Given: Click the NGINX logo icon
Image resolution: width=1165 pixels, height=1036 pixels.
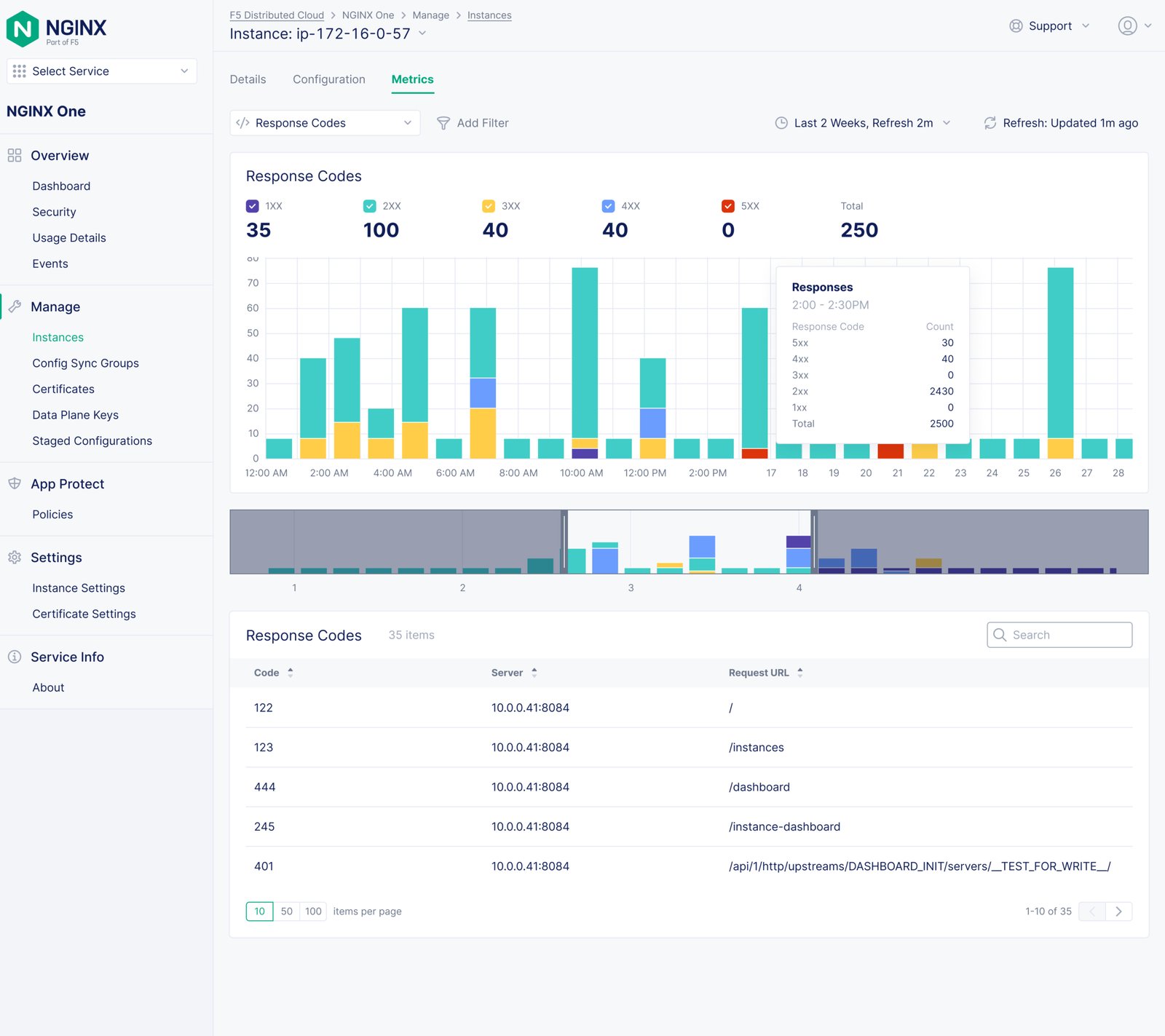Looking at the screenshot, I should click(x=23, y=29).
